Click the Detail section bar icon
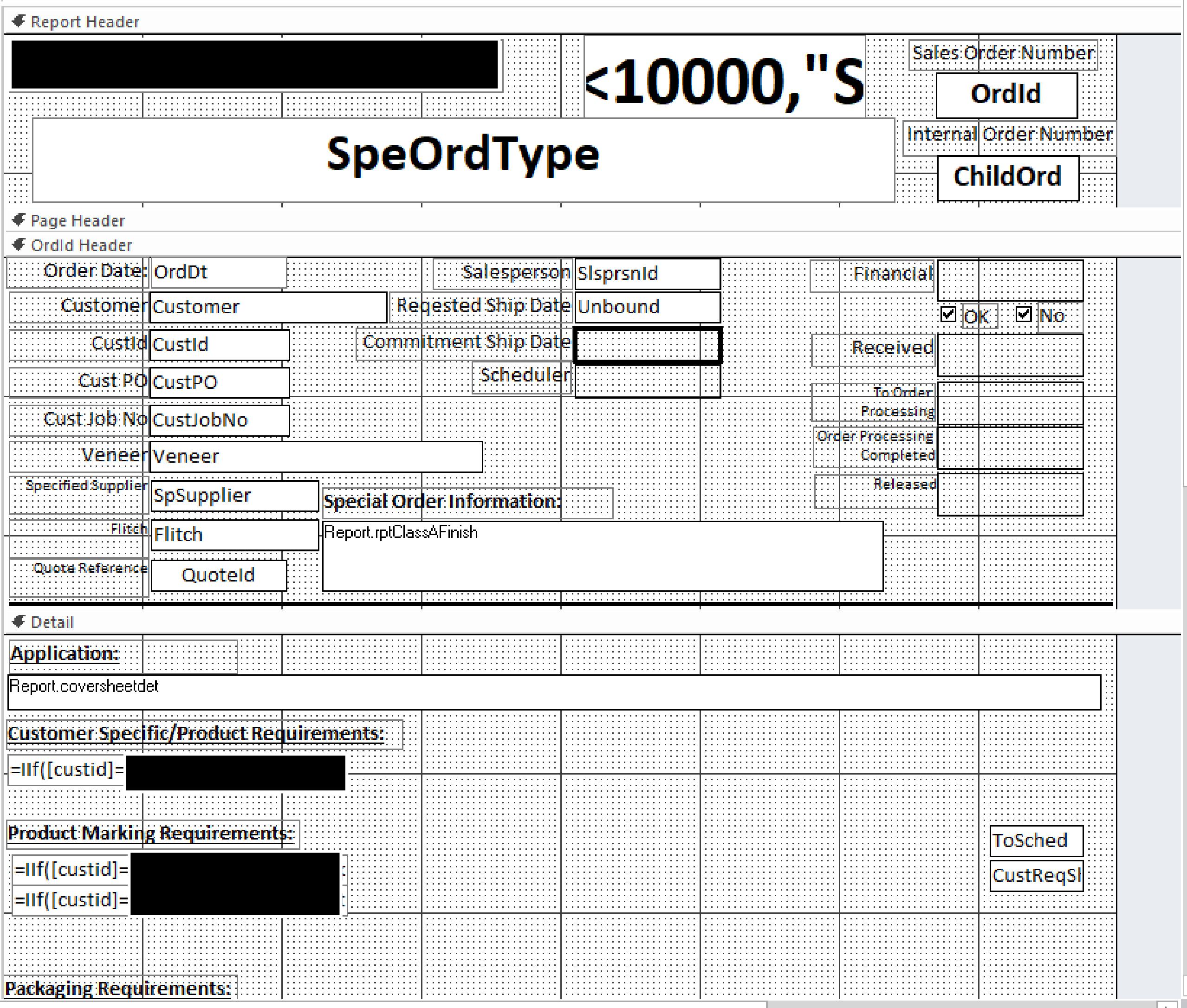 tap(18, 621)
